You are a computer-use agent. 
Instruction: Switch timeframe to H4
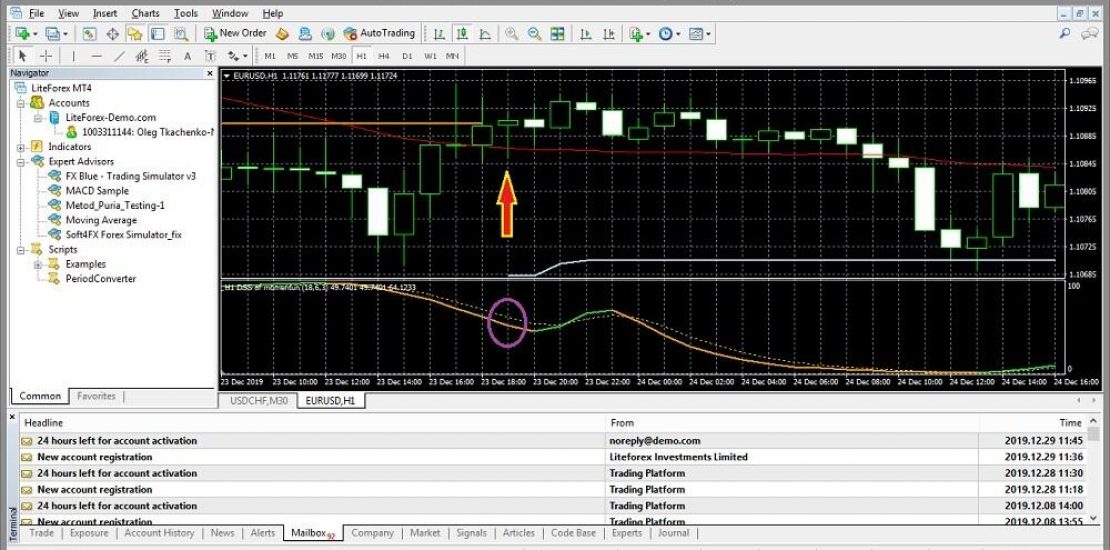pyautogui.click(x=383, y=56)
